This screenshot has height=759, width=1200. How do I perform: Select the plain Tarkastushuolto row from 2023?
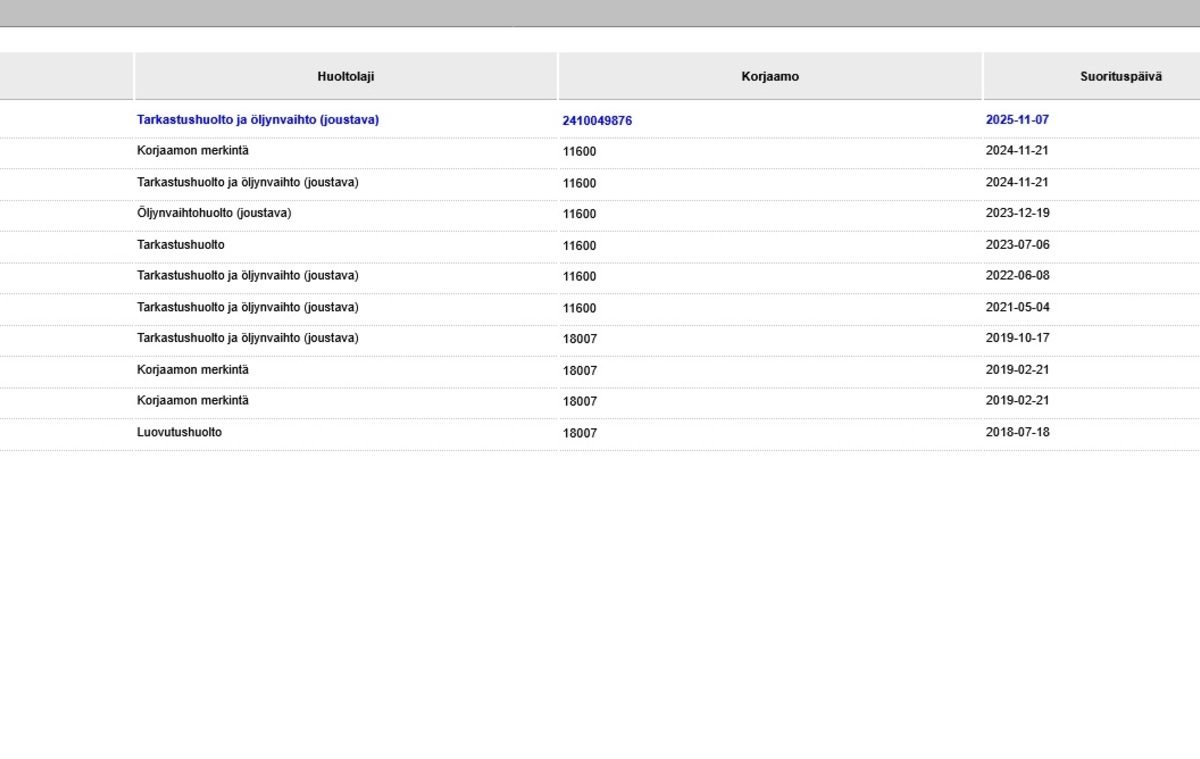tap(181, 245)
